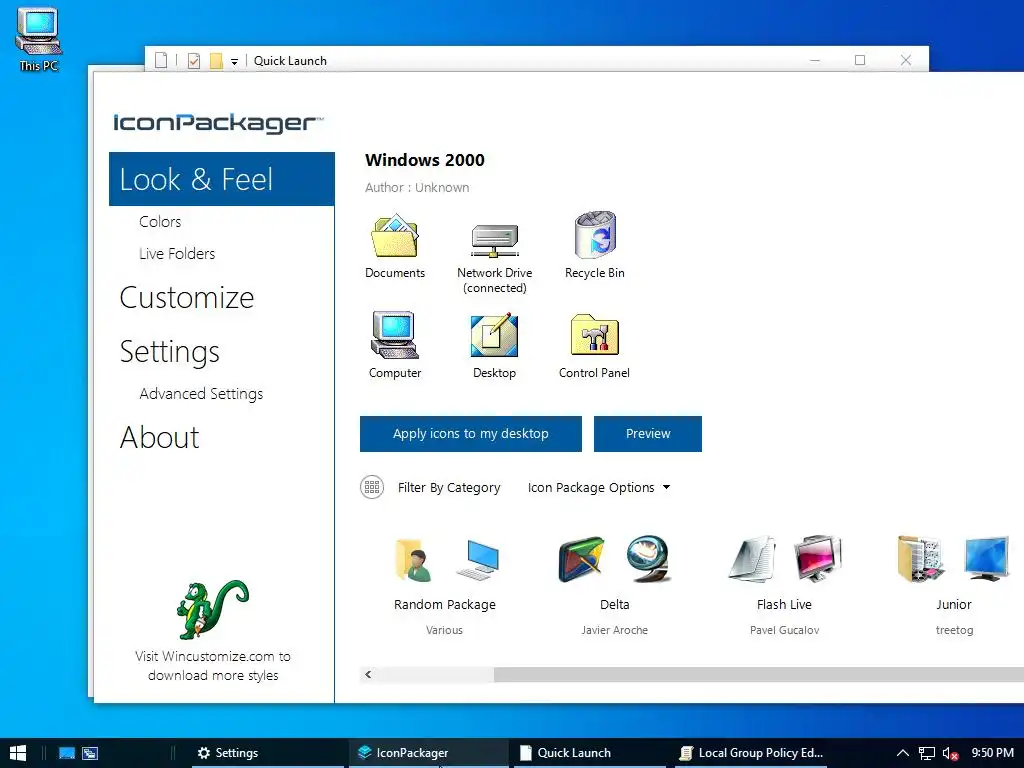Select the Flash Live documents icon
Screen dimensions: 1024x768
[x=752, y=560]
